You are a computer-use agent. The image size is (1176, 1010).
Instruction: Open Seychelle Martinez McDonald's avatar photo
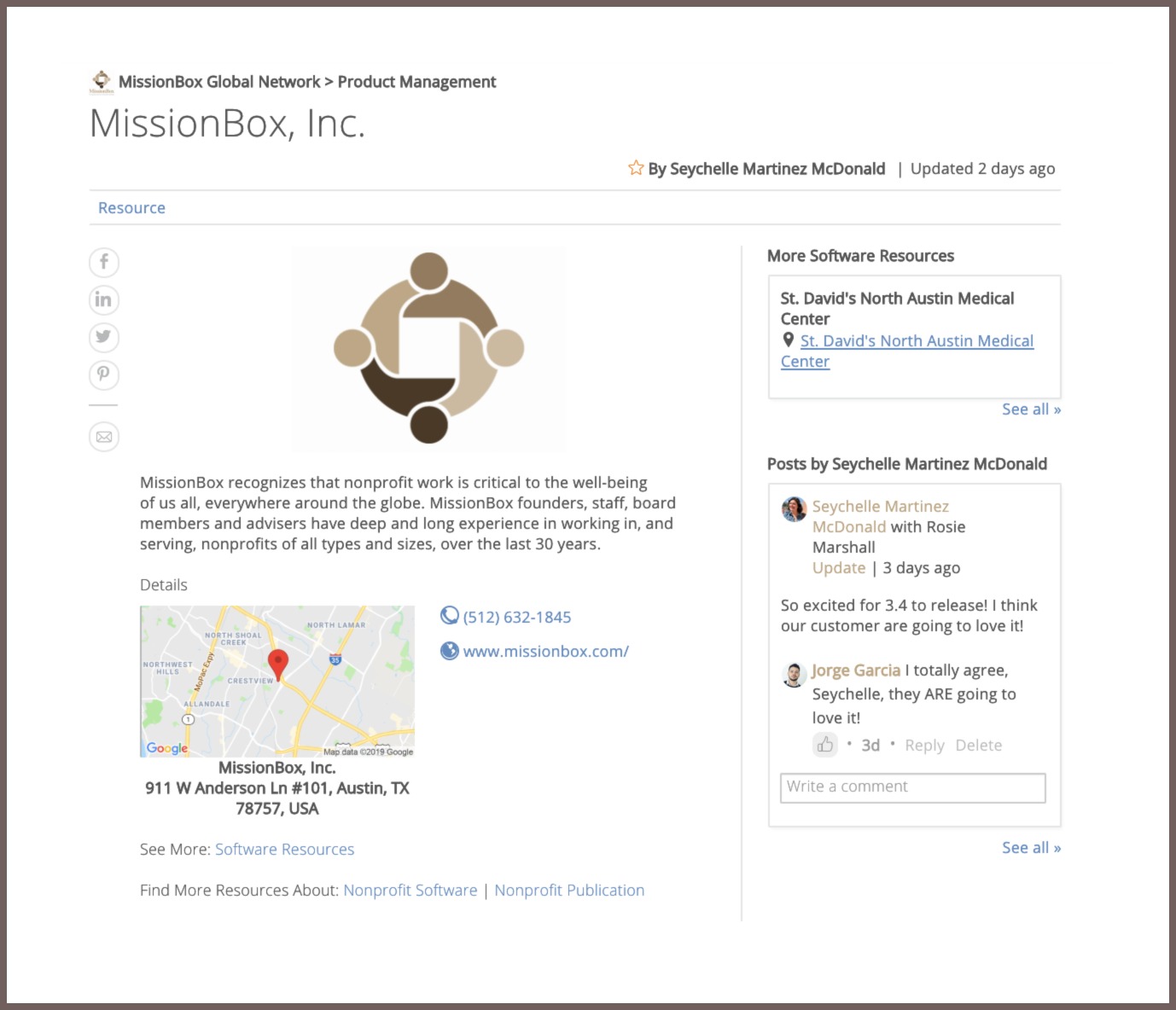pos(795,508)
